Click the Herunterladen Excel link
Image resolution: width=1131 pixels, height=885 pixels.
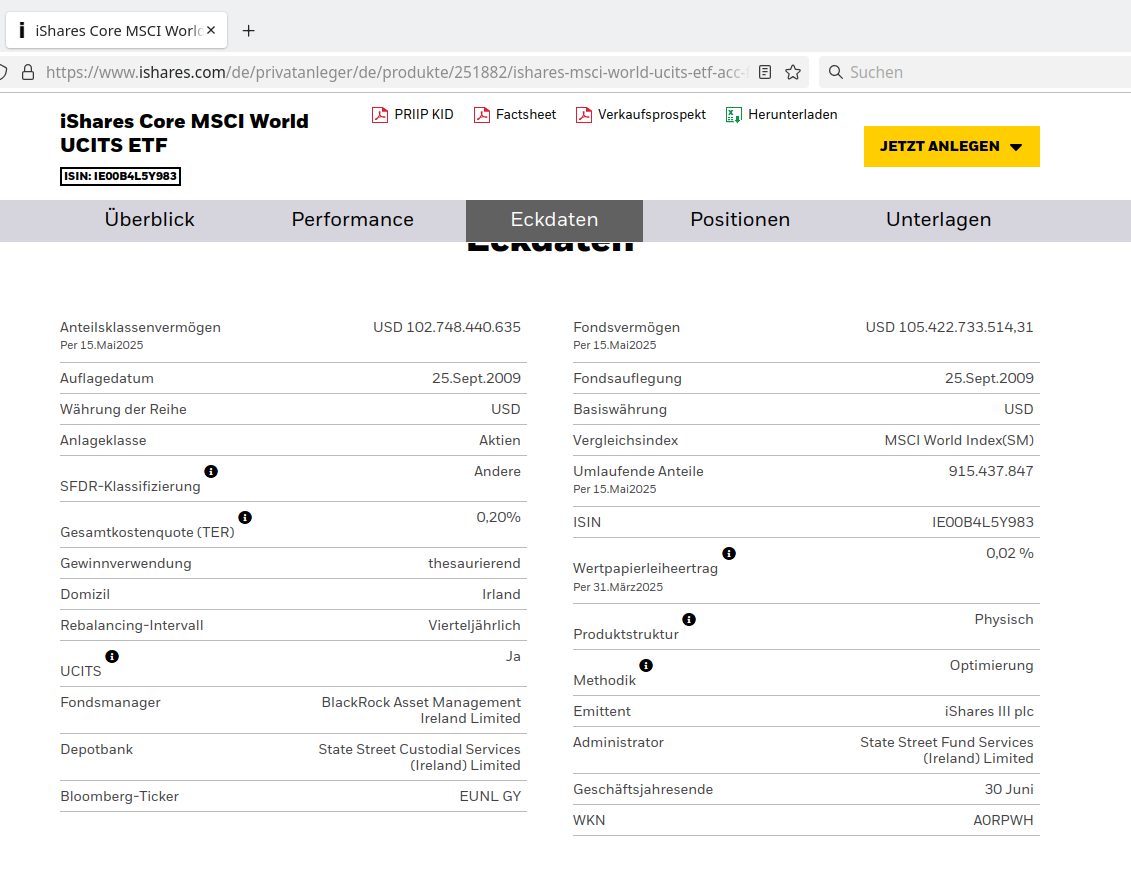tap(782, 115)
